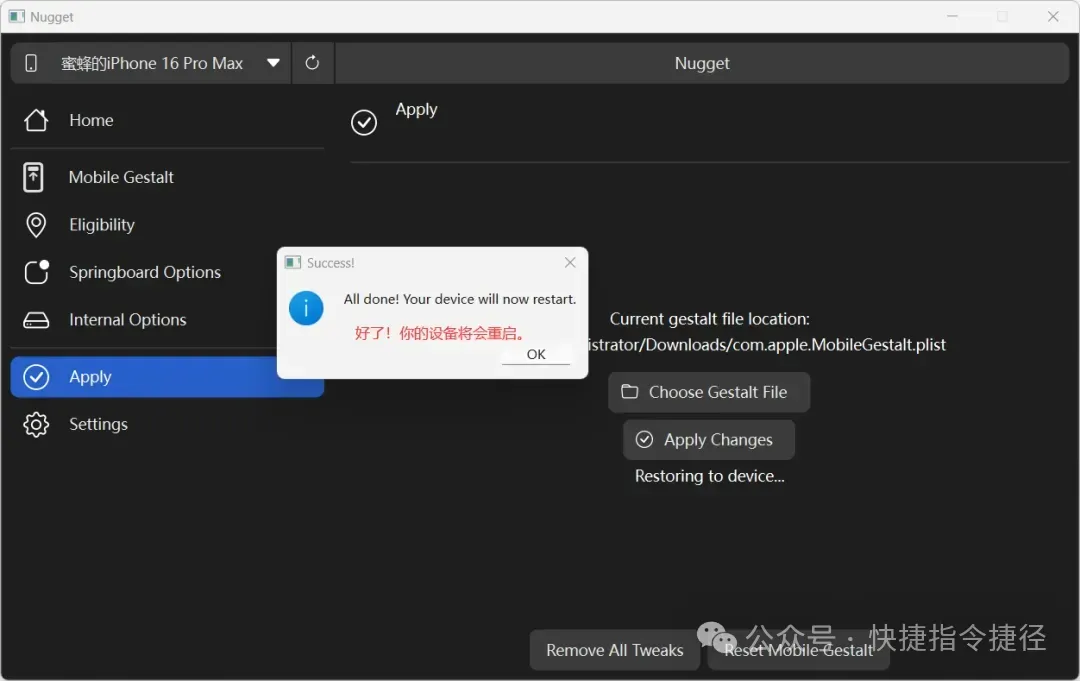
Task: Click the Springboard Options badge icon
Action: tap(37, 272)
